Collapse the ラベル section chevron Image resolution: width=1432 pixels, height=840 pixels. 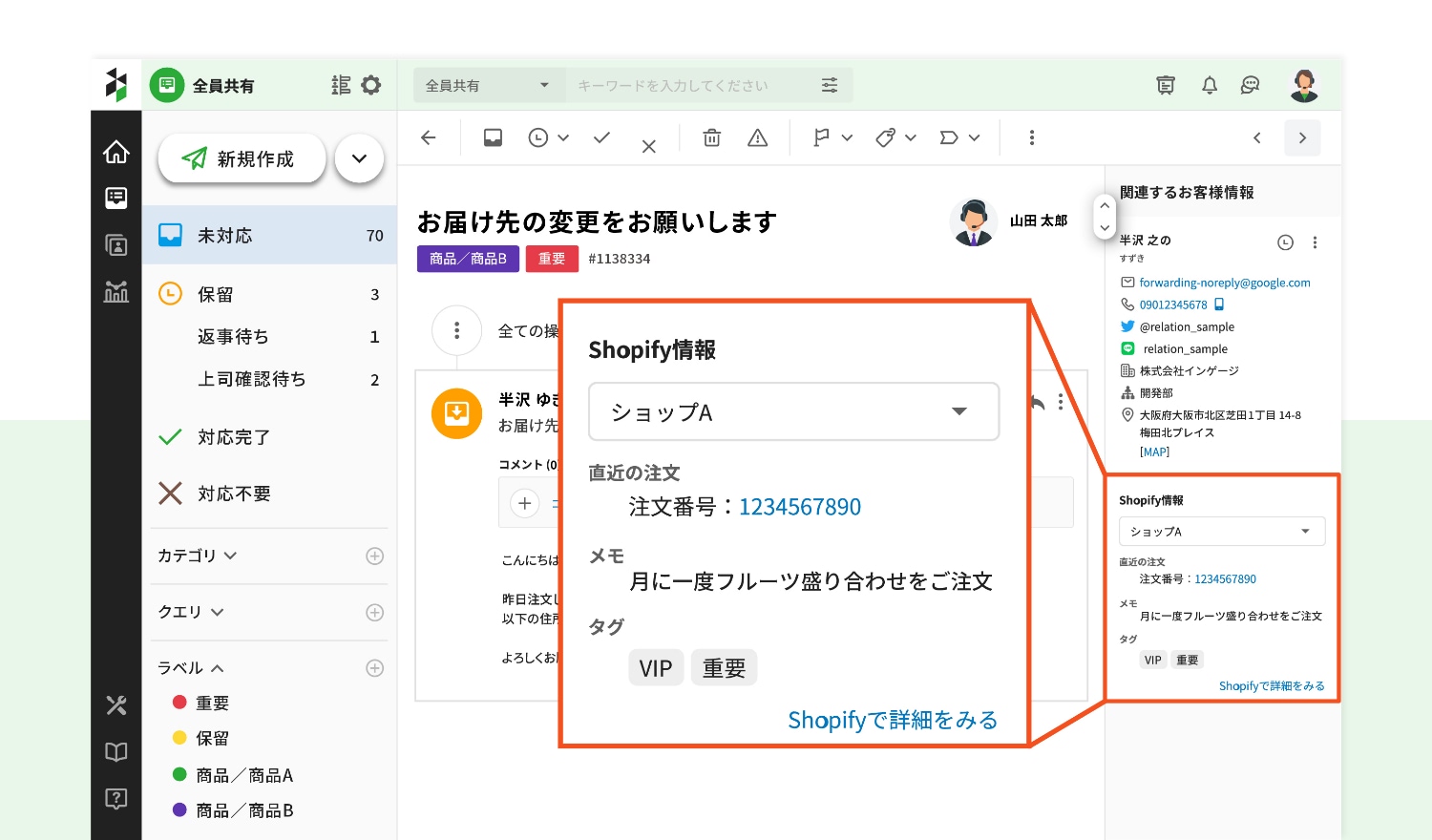[218, 667]
